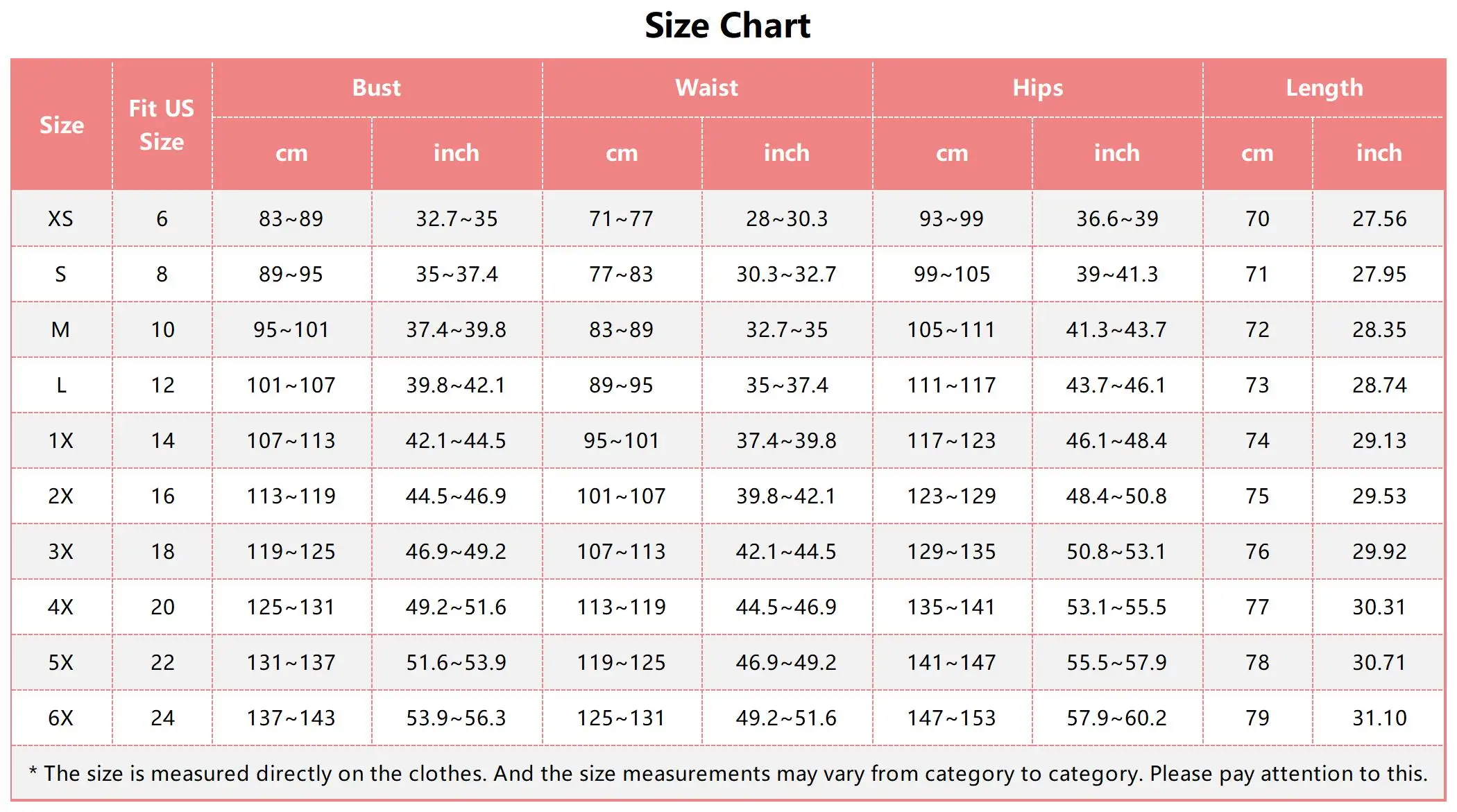Image resolution: width=1457 pixels, height=812 pixels.
Task: Click the Fit US Size header
Action: click(x=162, y=125)
